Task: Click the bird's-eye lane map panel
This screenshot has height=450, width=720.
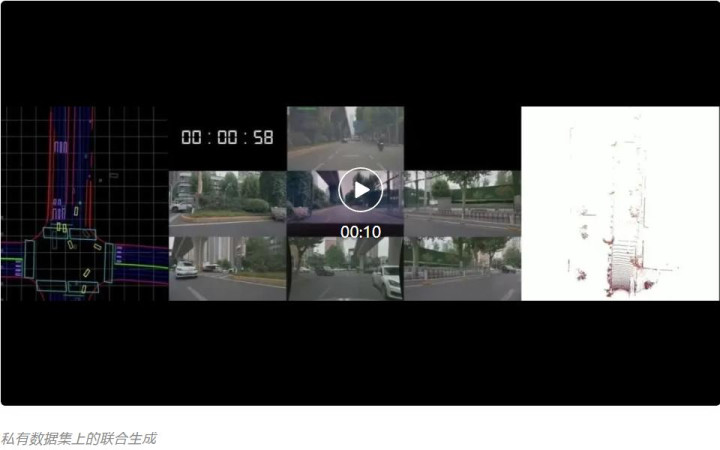Action: pos(84,204)
